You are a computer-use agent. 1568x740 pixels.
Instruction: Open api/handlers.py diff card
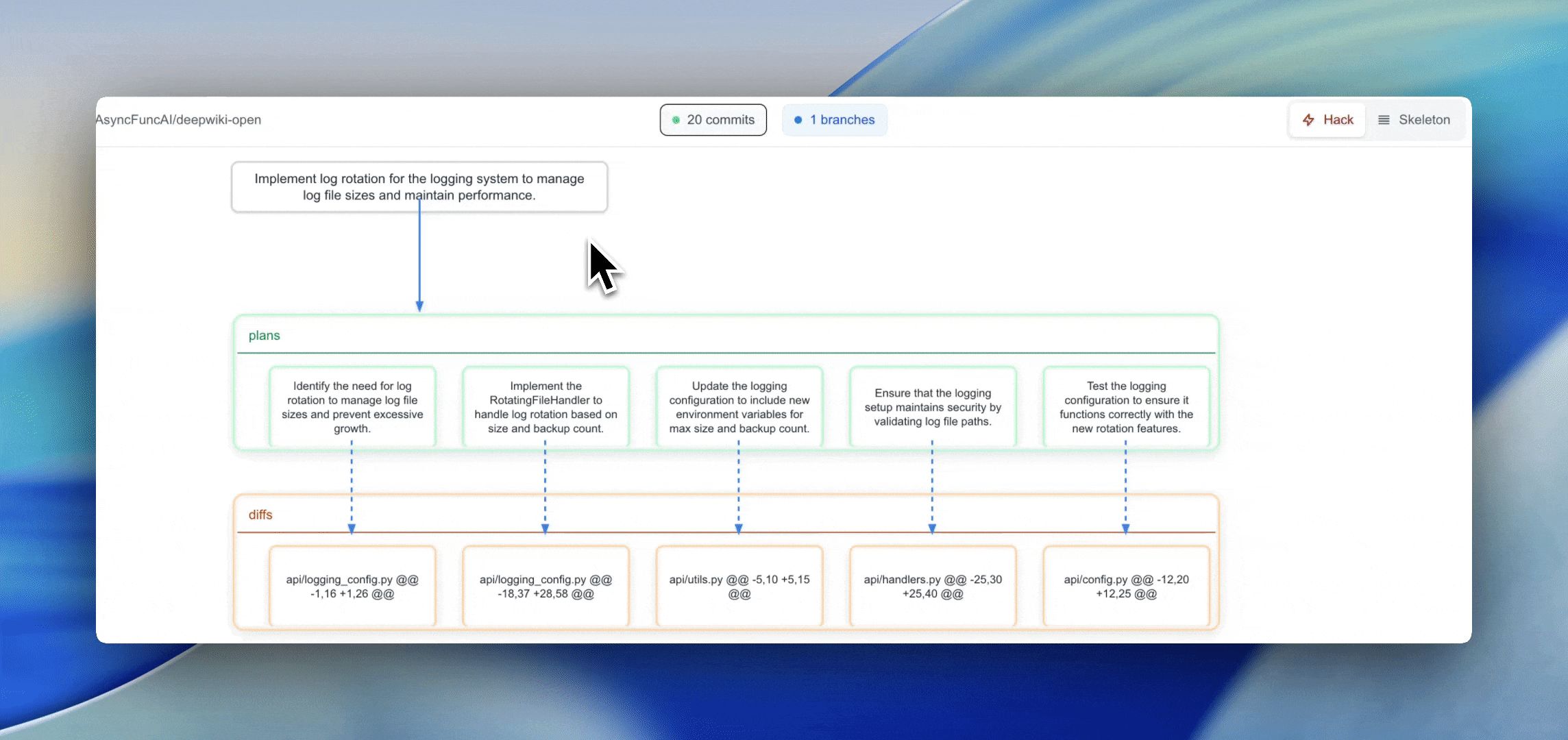932,587
